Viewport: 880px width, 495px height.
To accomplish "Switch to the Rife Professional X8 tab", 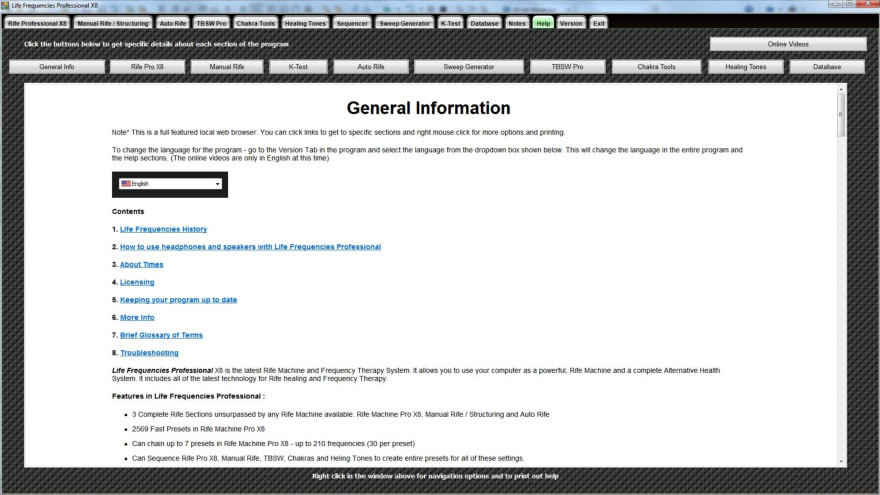I will (x=37, y=23).
